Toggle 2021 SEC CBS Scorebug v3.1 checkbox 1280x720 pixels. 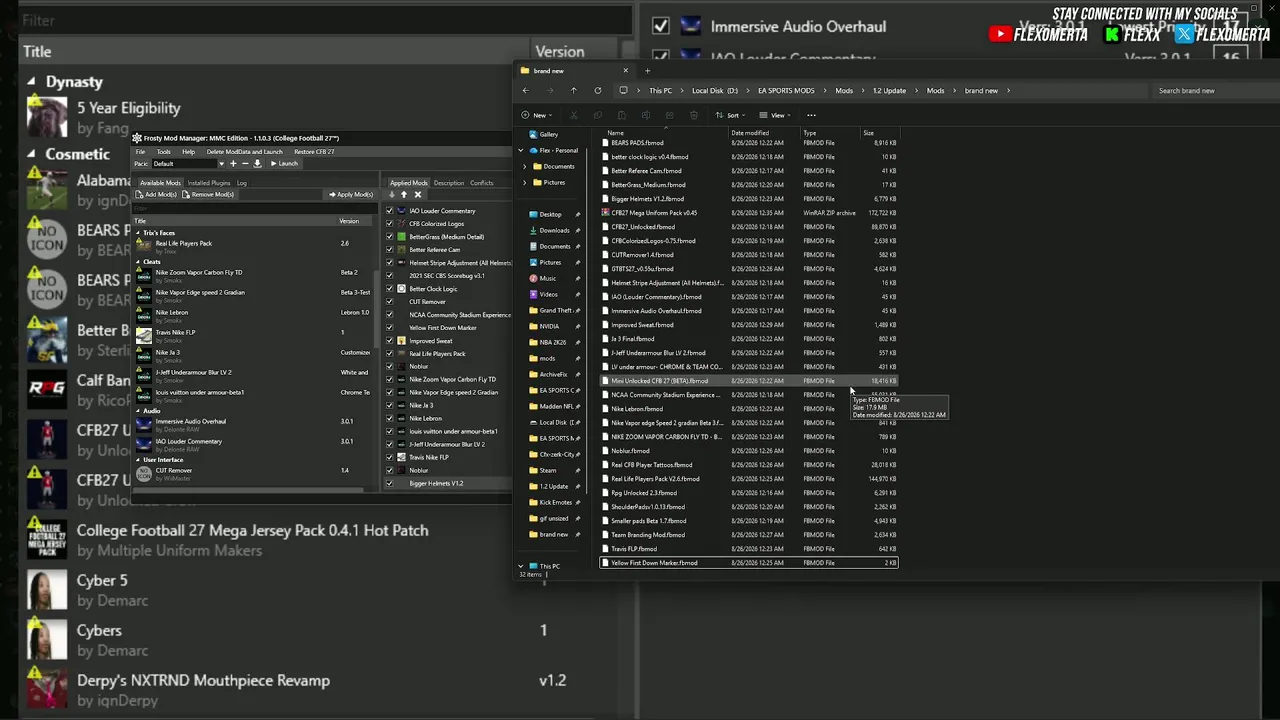click(x=390, y=276)
